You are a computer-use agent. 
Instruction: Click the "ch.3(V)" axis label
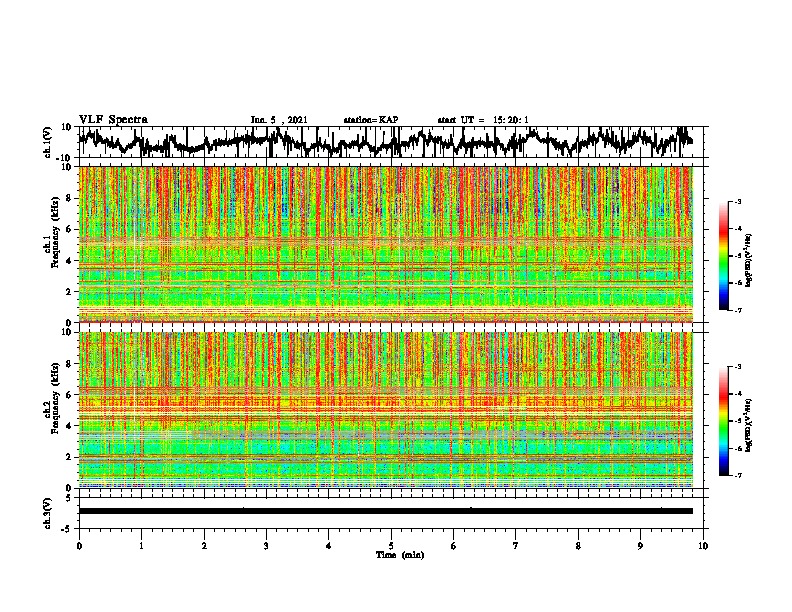point(48,513)
